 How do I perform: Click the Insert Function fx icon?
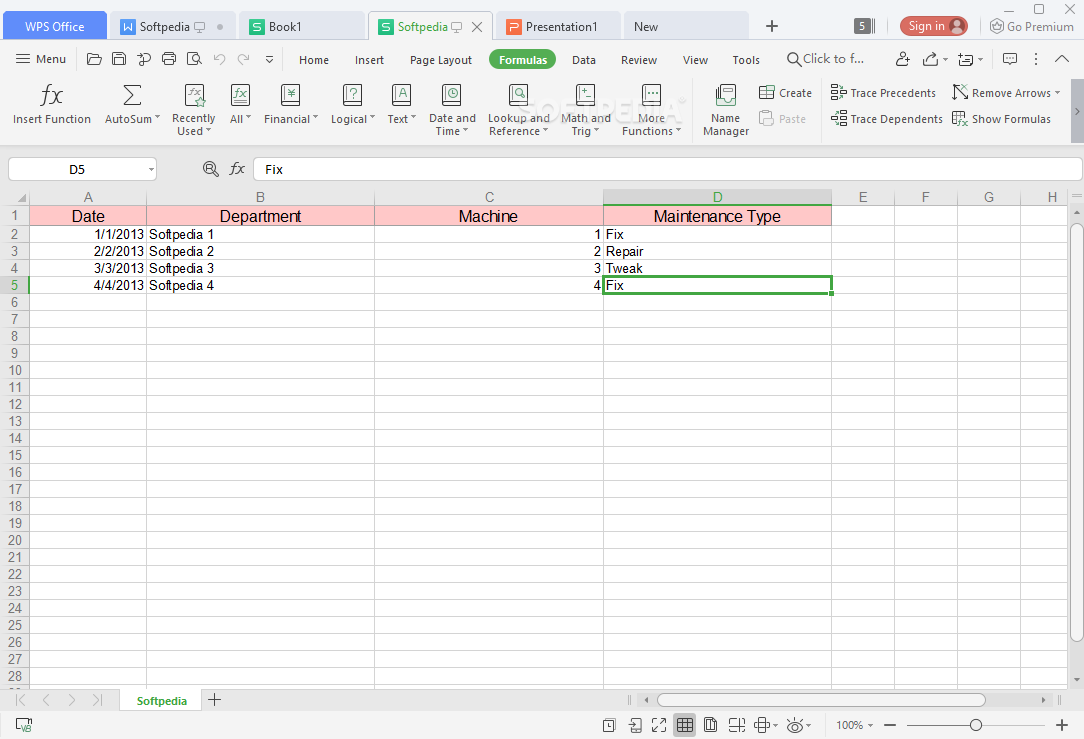tap(51, 95)
